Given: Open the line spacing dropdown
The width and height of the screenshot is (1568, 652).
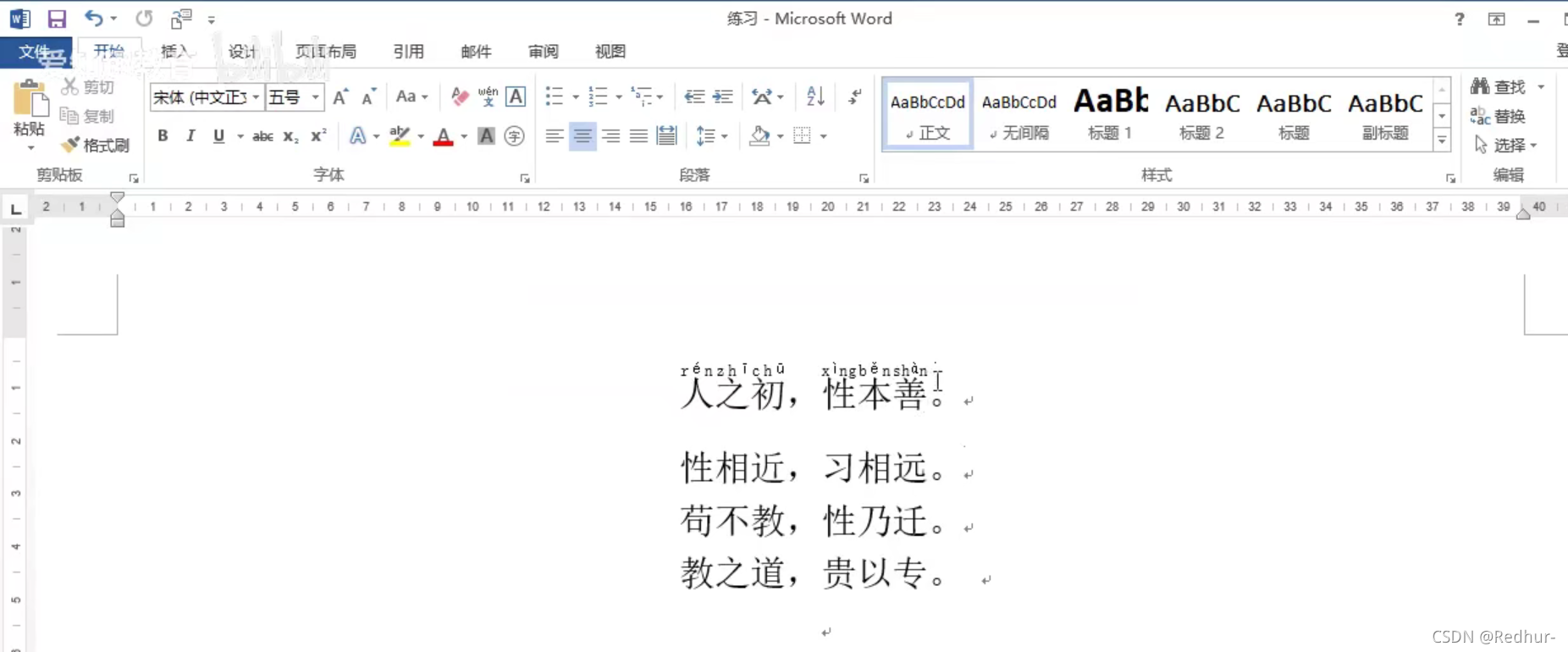Looking at the screenshot, I should tap(712, 135).
